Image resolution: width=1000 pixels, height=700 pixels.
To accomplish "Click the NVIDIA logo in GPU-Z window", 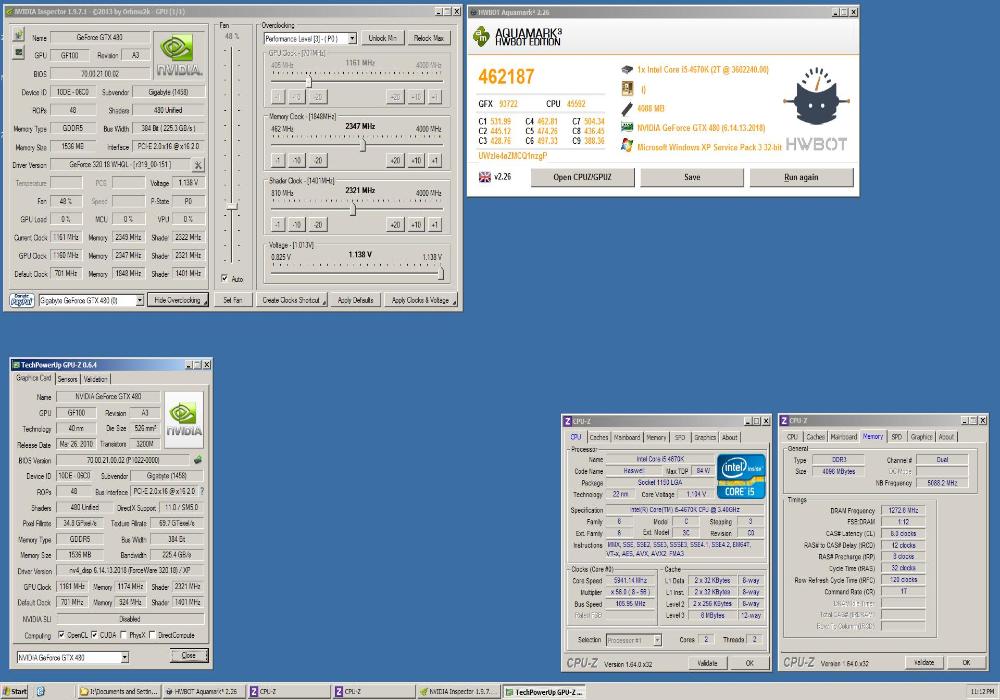I will tap(184, 420).
